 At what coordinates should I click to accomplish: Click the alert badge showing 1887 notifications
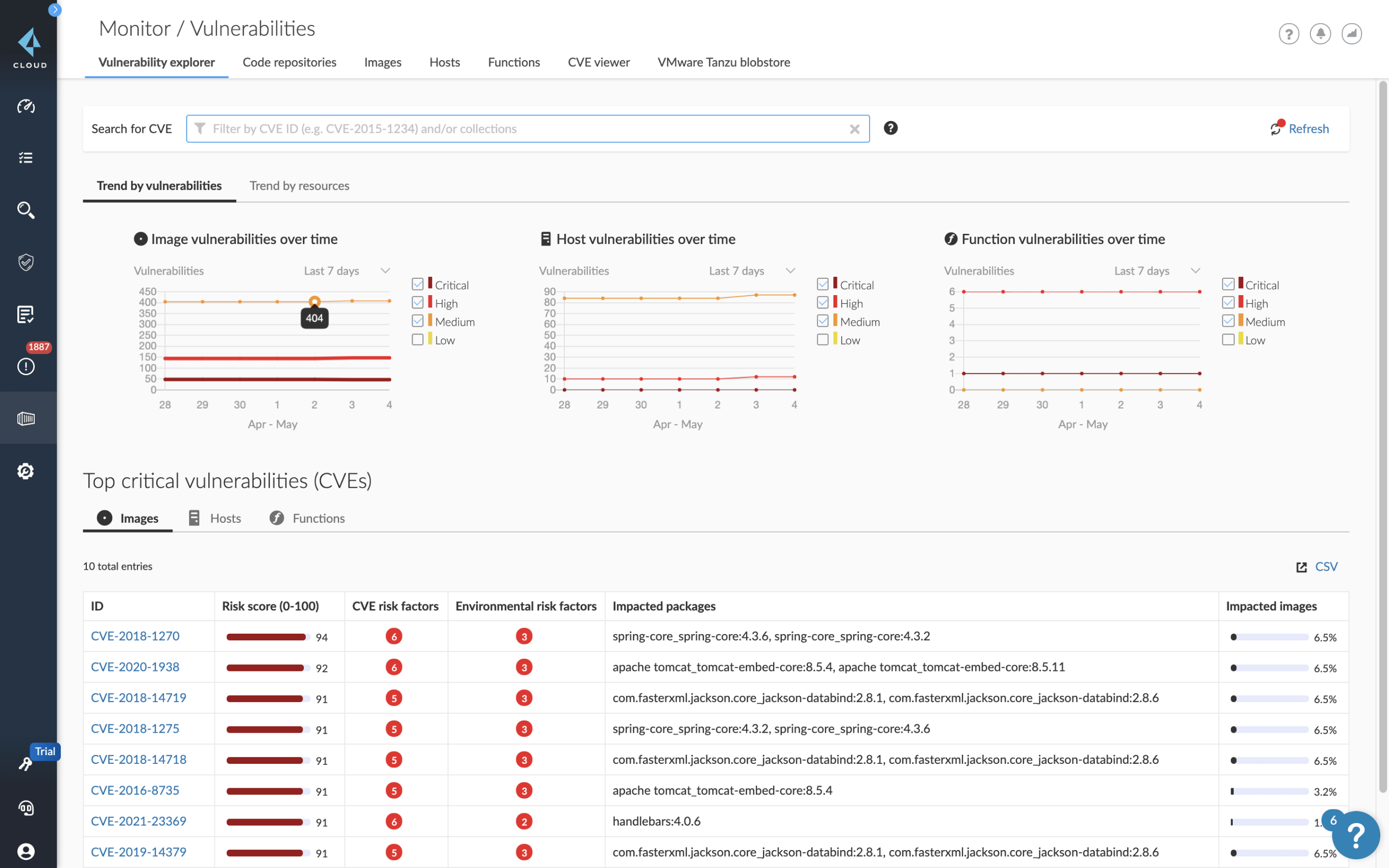click(38, 347)
